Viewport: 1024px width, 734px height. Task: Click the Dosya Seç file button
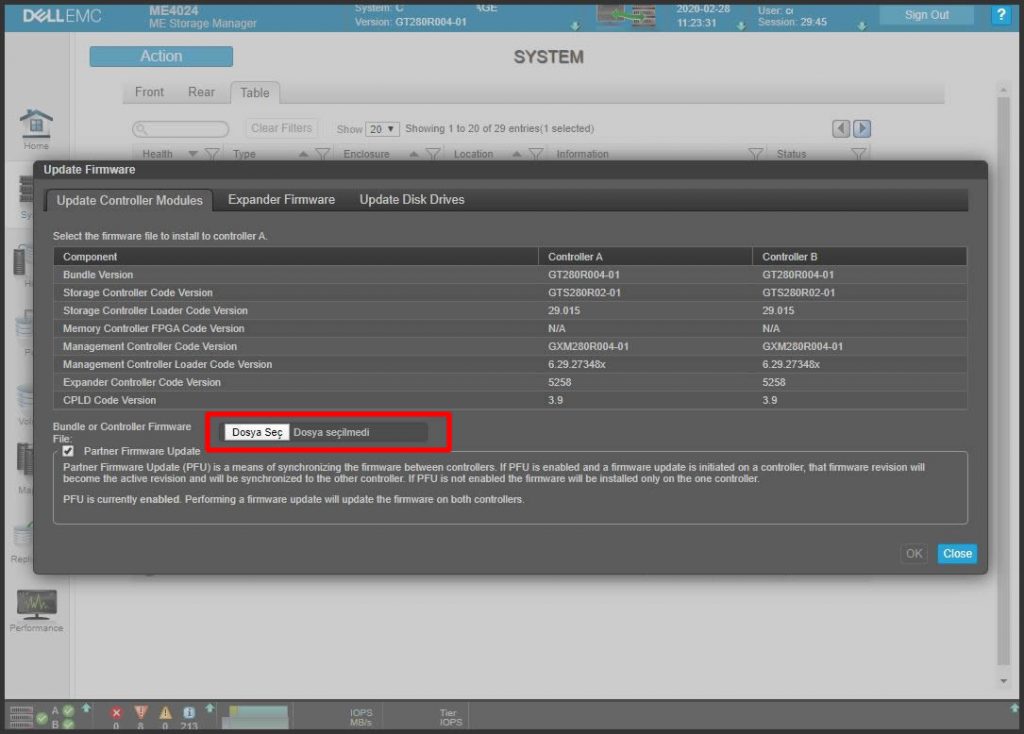tap(257, 432)
